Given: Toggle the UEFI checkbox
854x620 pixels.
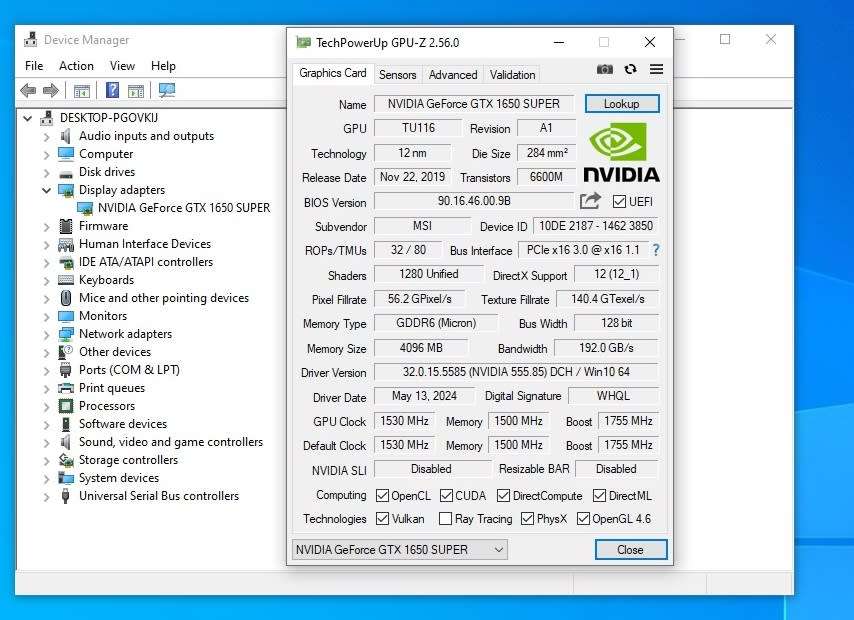Looking at the screenshot, I should [619, 202].
